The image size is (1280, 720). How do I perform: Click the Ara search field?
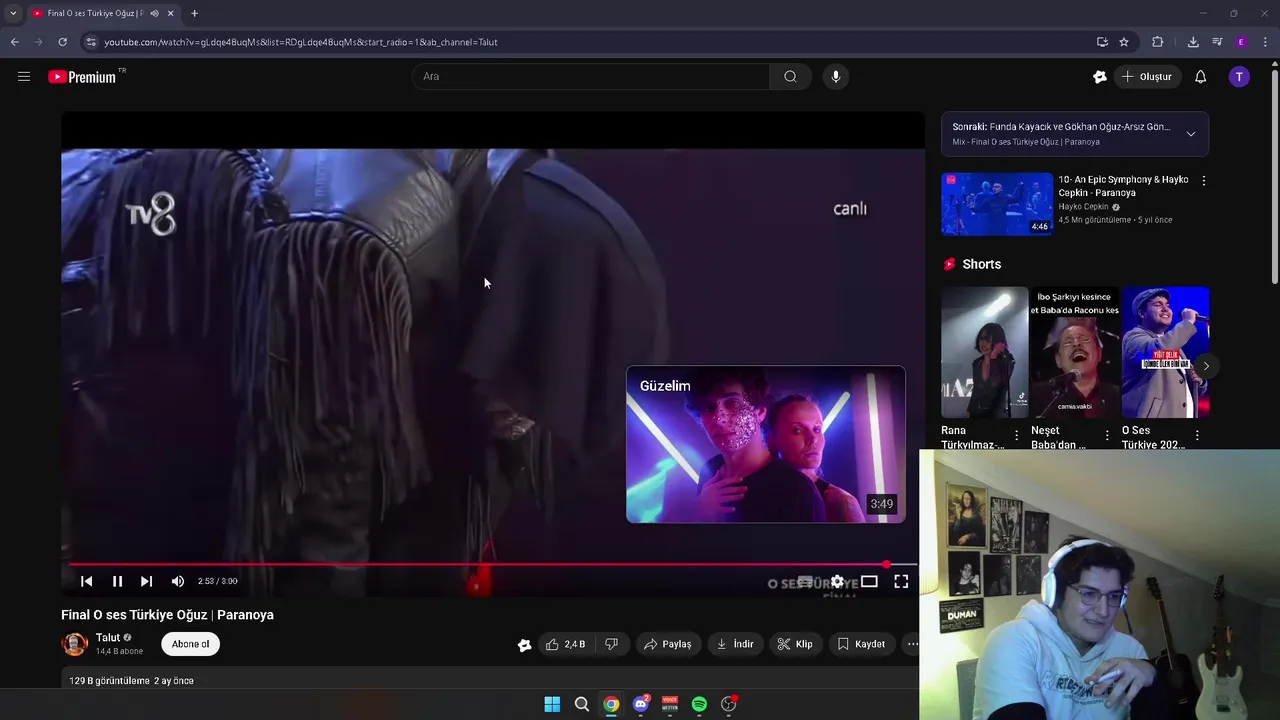point(590,76)
